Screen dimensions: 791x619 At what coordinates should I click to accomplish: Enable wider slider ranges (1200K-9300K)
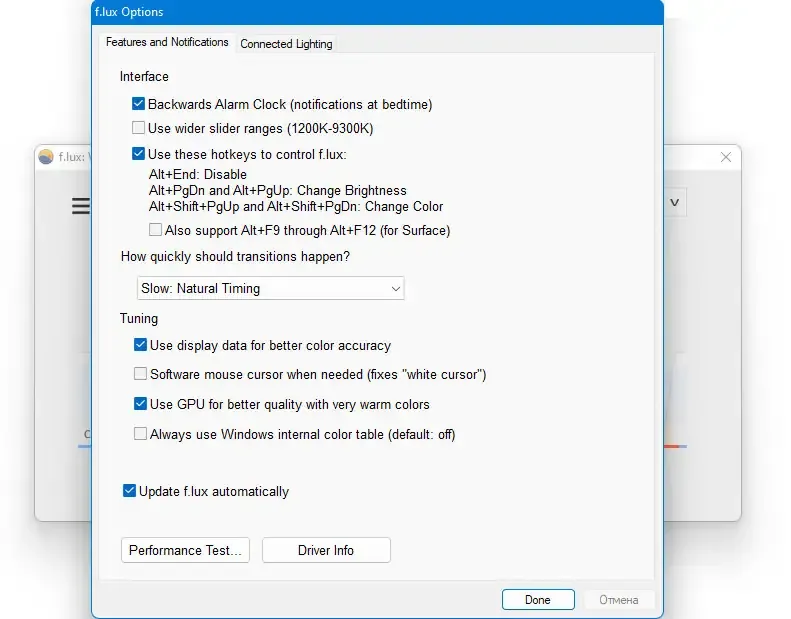coord(138,128)
